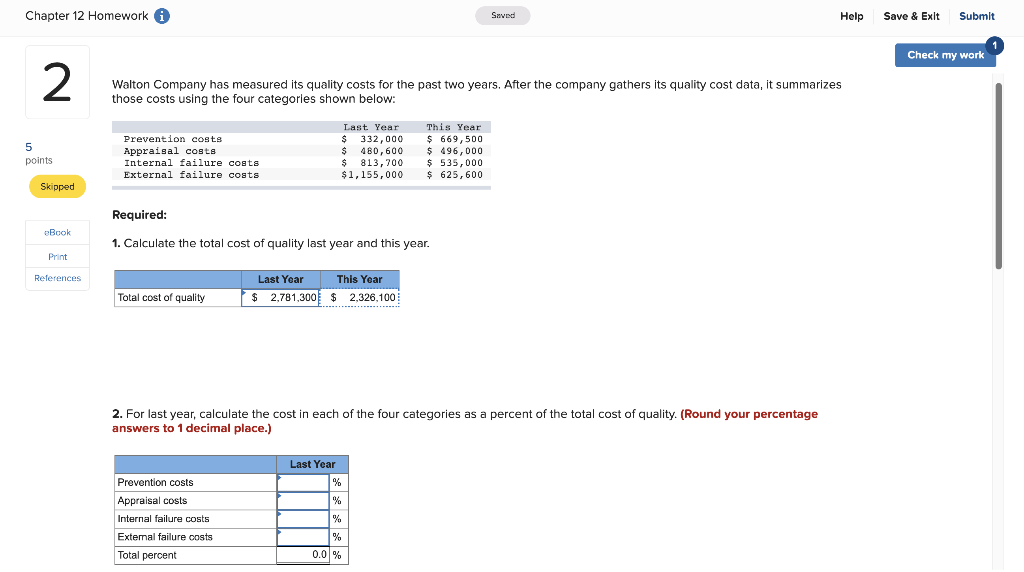Click the 'Internal failure costs' data row label

click(x=191, y=163)
